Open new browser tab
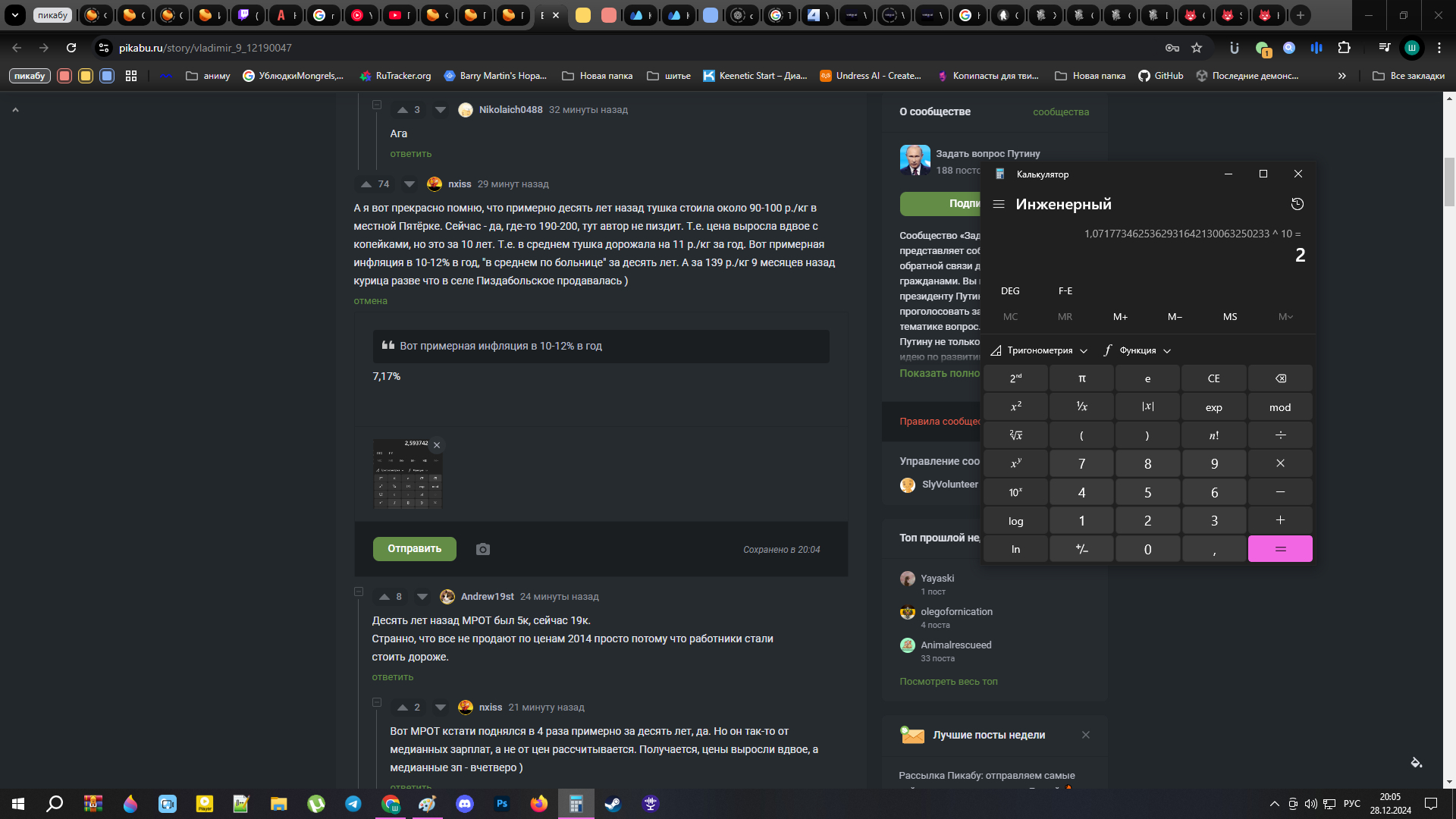The height and width of the screenshot is (819, 1456). coord(1301,15)
